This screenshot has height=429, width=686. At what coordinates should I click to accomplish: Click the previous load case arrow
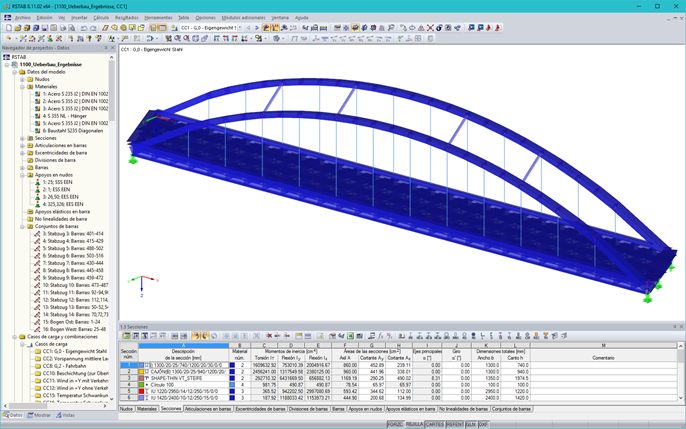(248, 28)
